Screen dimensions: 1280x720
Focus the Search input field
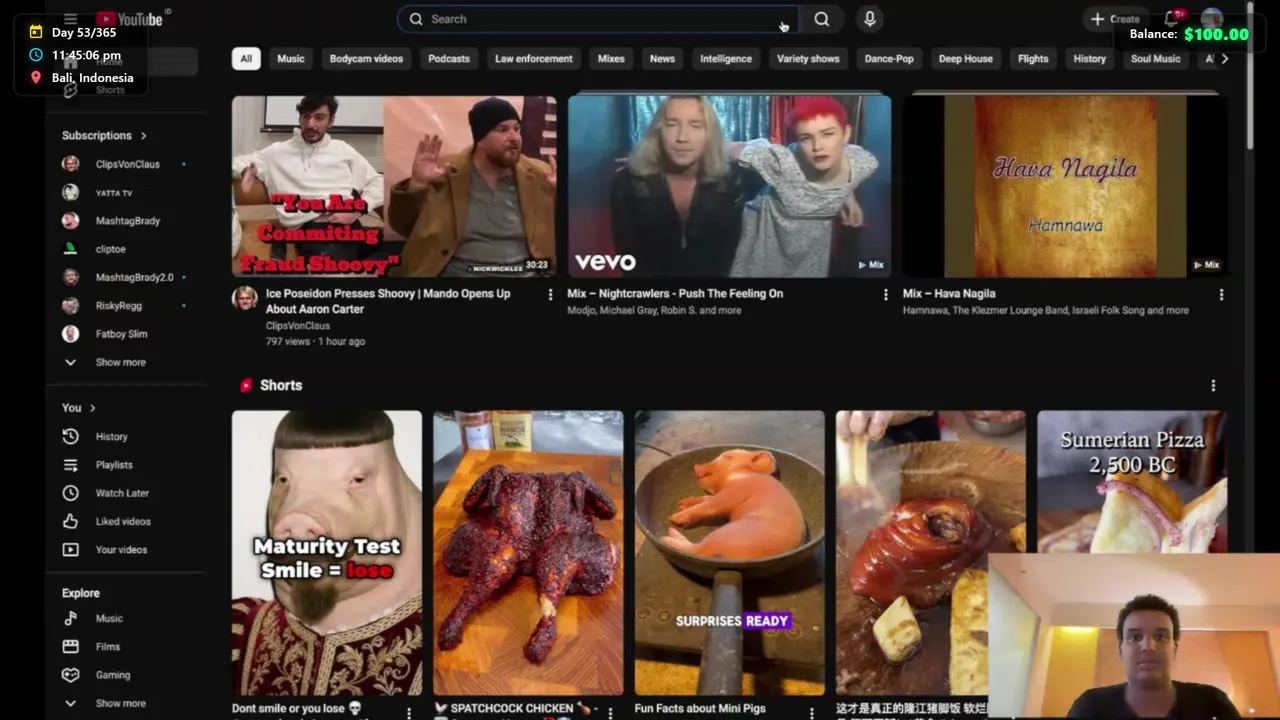click(598, 19)
